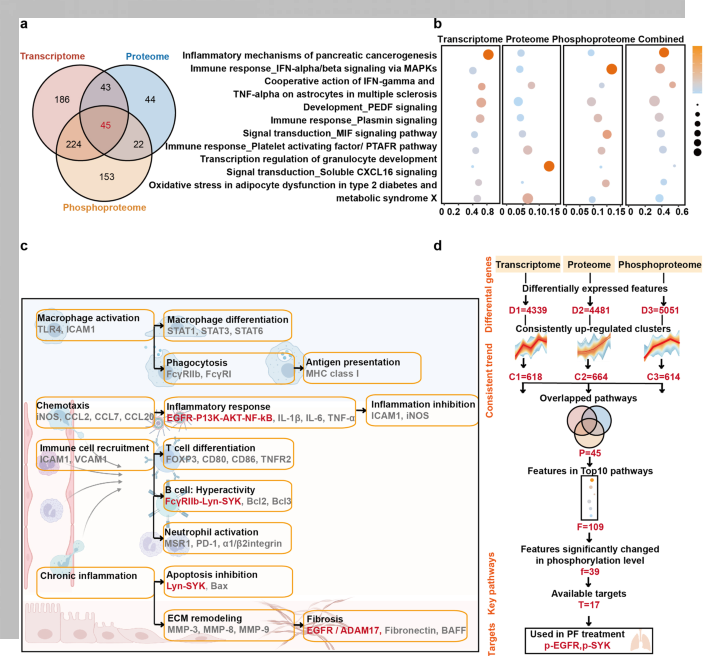The height and width of the screenshot is (656, 705).
Task: Click the orange-to-blue color gradient legend
Action: (697, 69)
